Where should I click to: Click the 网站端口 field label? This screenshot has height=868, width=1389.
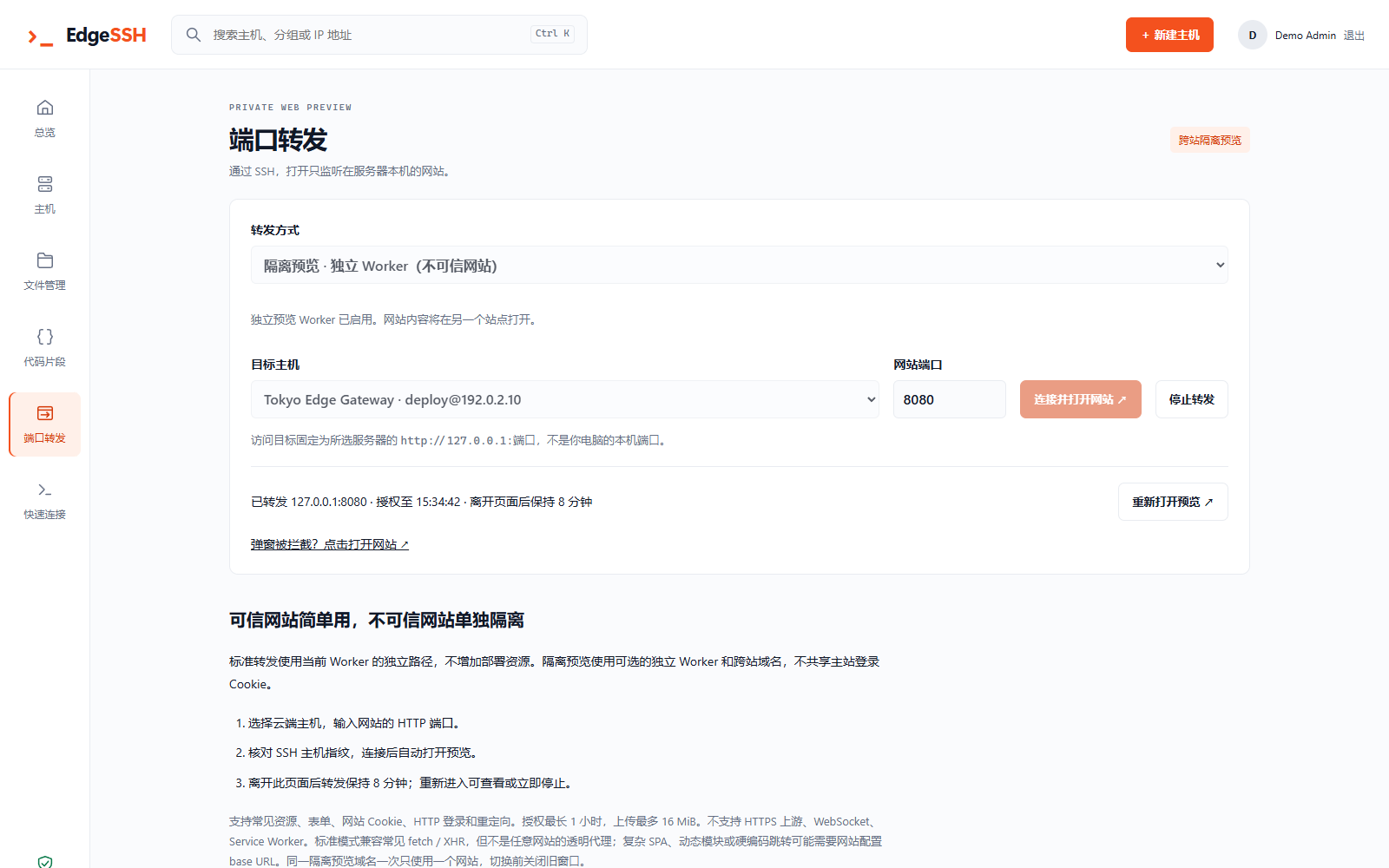pos(918,365)
